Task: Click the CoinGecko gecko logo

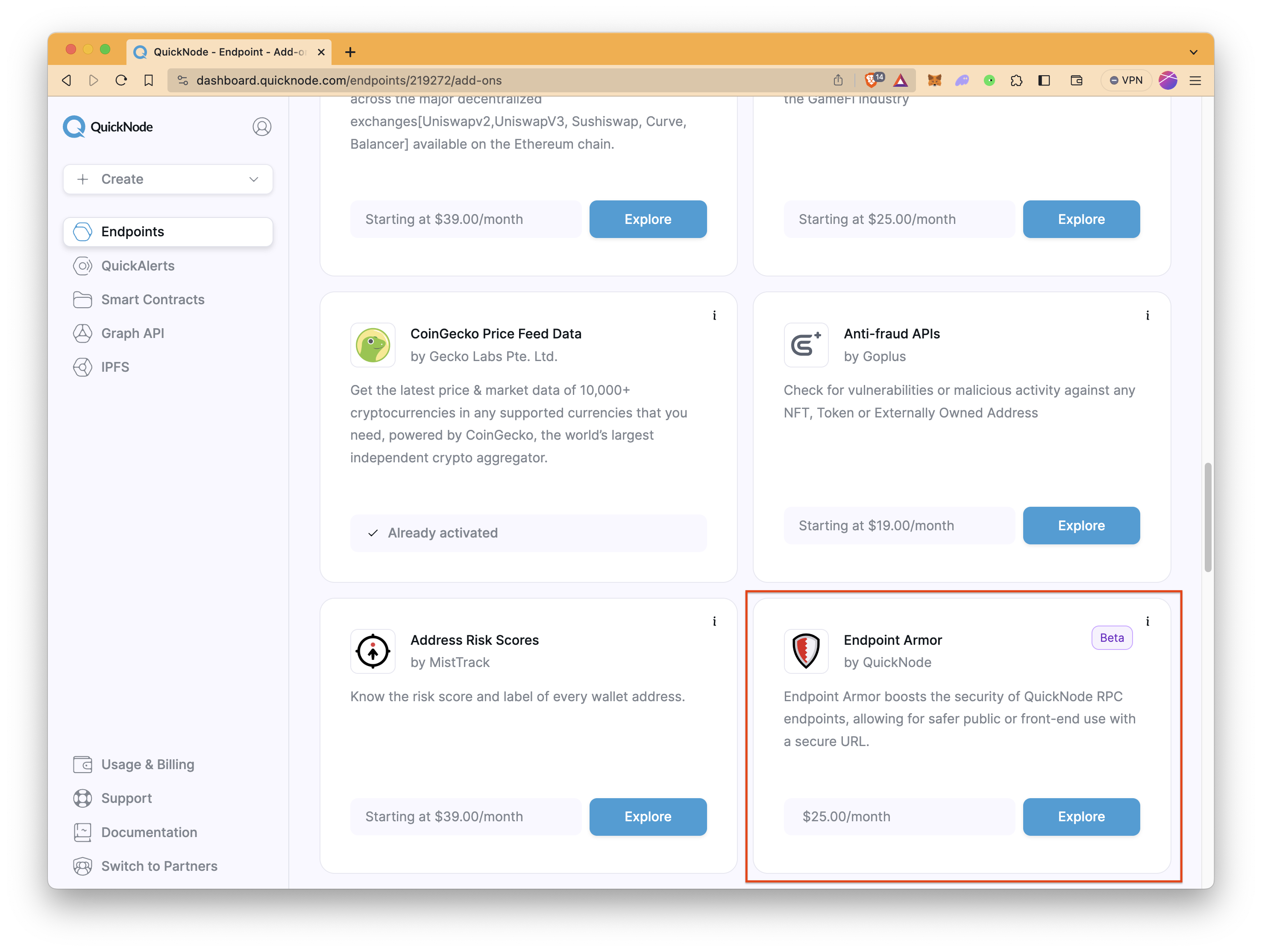Action: point(373,345)
